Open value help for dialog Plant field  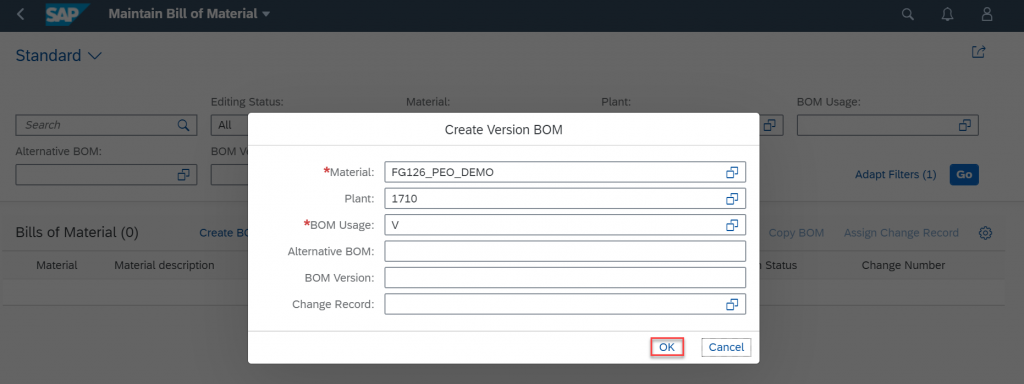pyautogui.click(x=731, y=199)
